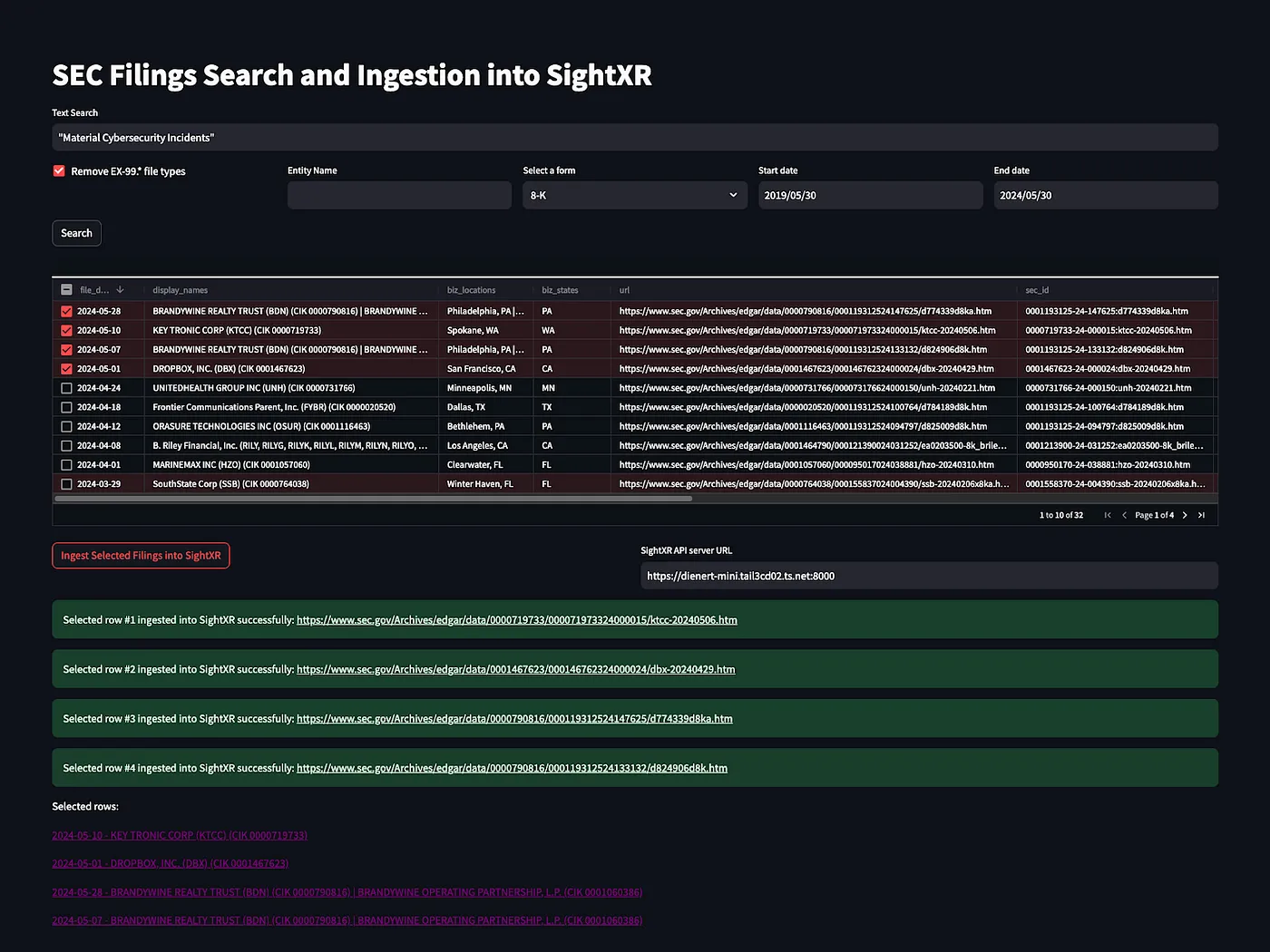Select the "Dallas, TX" location cell
The width and height of the screenshot is (1270, 952).
466,407
